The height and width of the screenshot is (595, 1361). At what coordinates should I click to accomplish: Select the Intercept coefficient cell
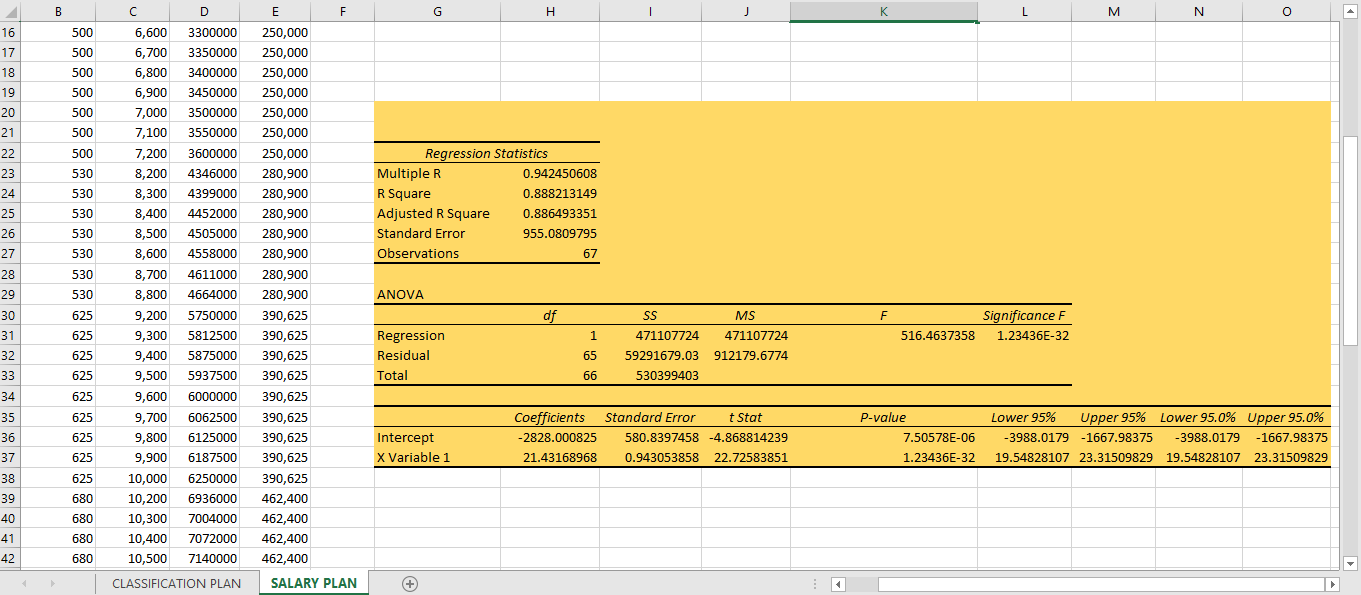pos(549,437)
